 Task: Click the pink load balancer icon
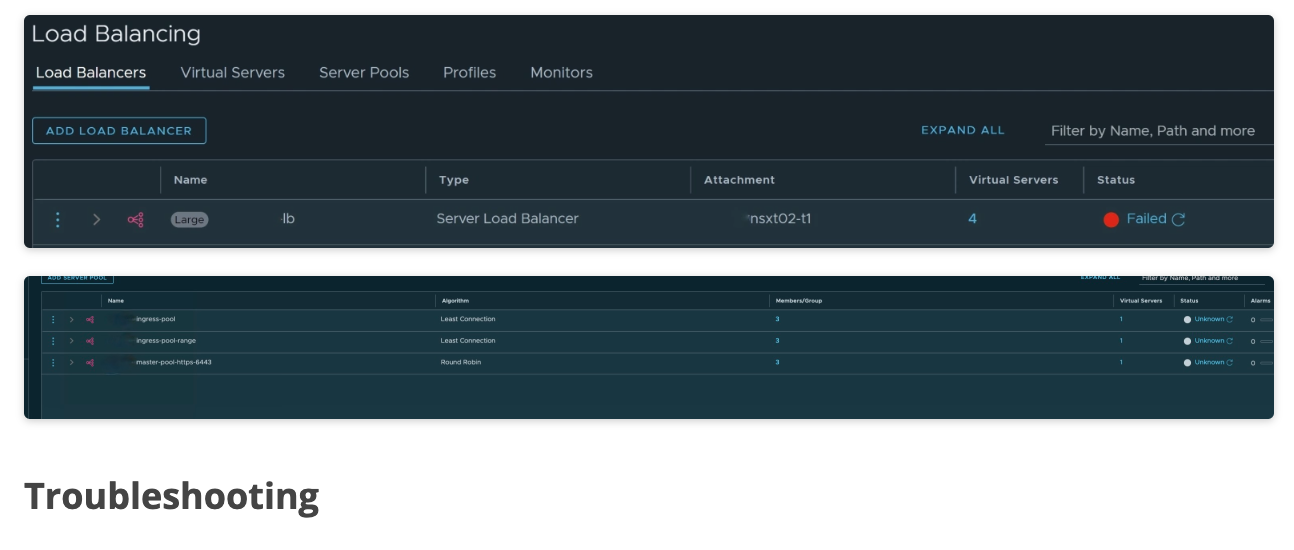[135, 219]
